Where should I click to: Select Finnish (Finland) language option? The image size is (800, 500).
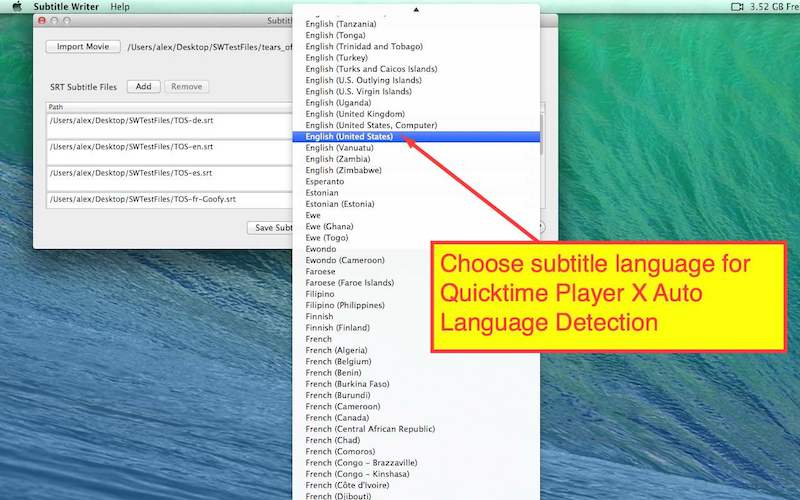(x=340, y=327)
